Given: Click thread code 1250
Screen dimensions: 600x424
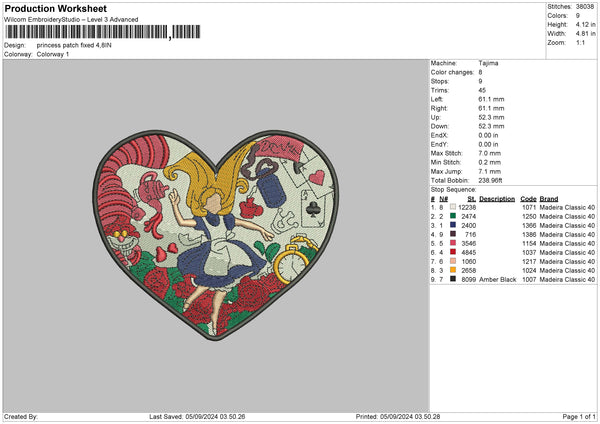Looking at the screenshot, I should coord(529,216).
